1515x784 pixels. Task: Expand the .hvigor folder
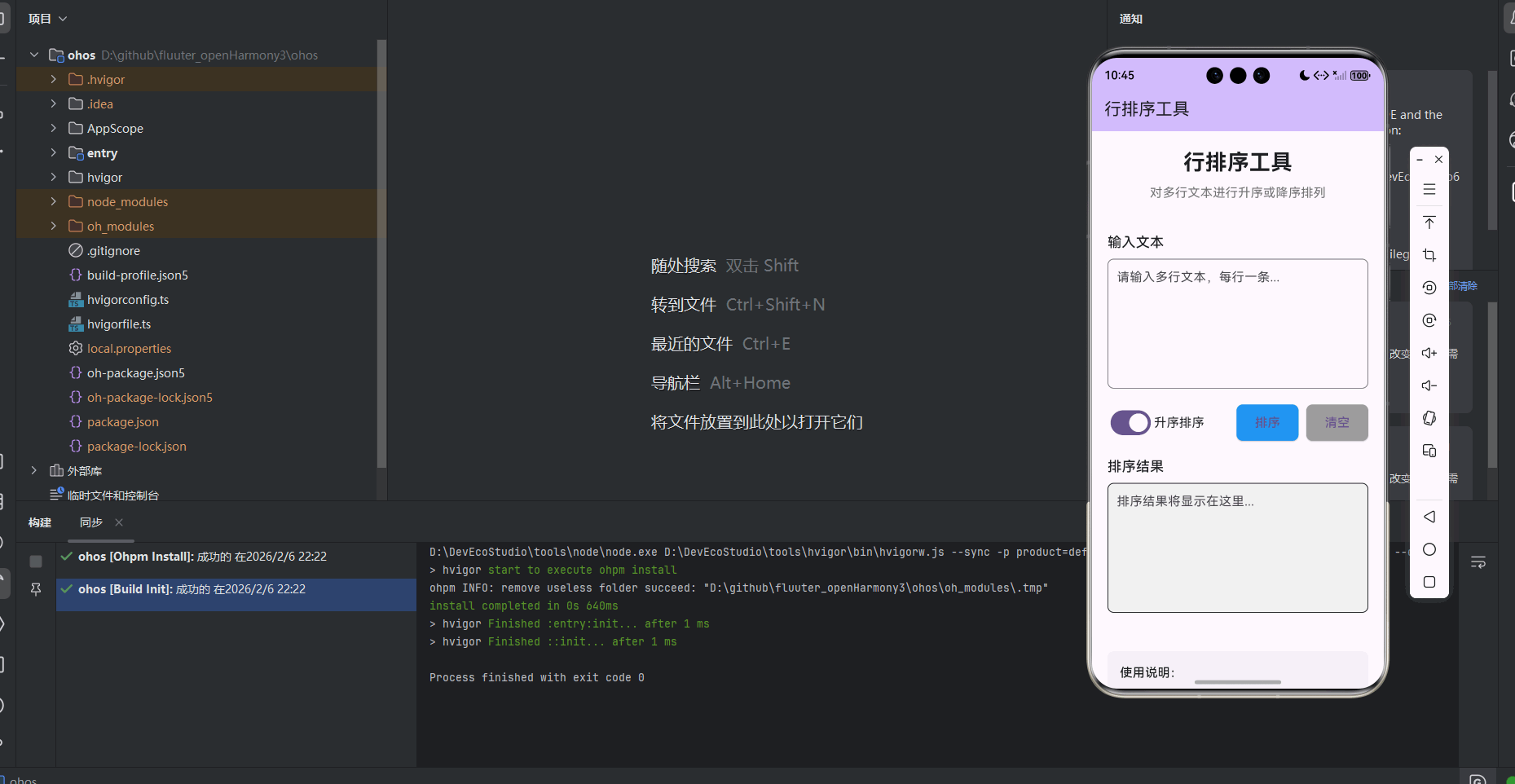pyautogui.click(x=54, y=79)
